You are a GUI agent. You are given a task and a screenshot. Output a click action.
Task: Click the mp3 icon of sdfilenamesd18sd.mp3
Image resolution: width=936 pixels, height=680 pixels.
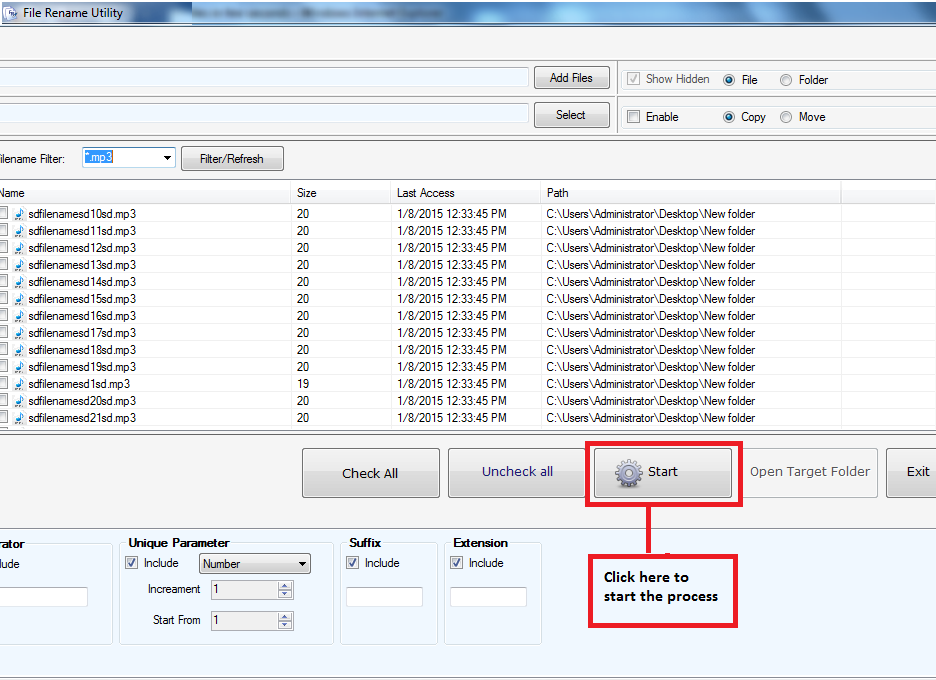point(20,350)
